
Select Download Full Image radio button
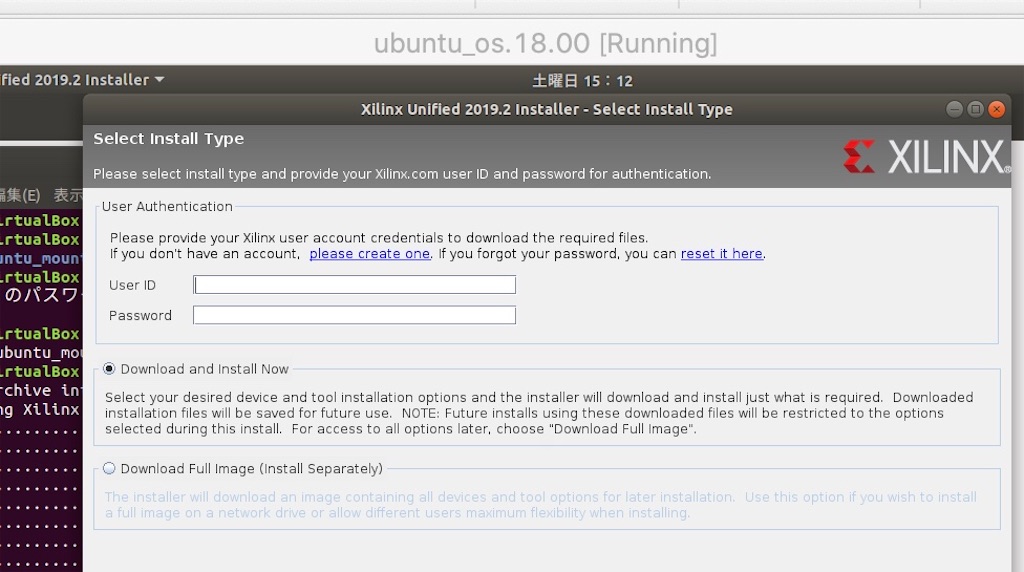click(x=109, y=468)
